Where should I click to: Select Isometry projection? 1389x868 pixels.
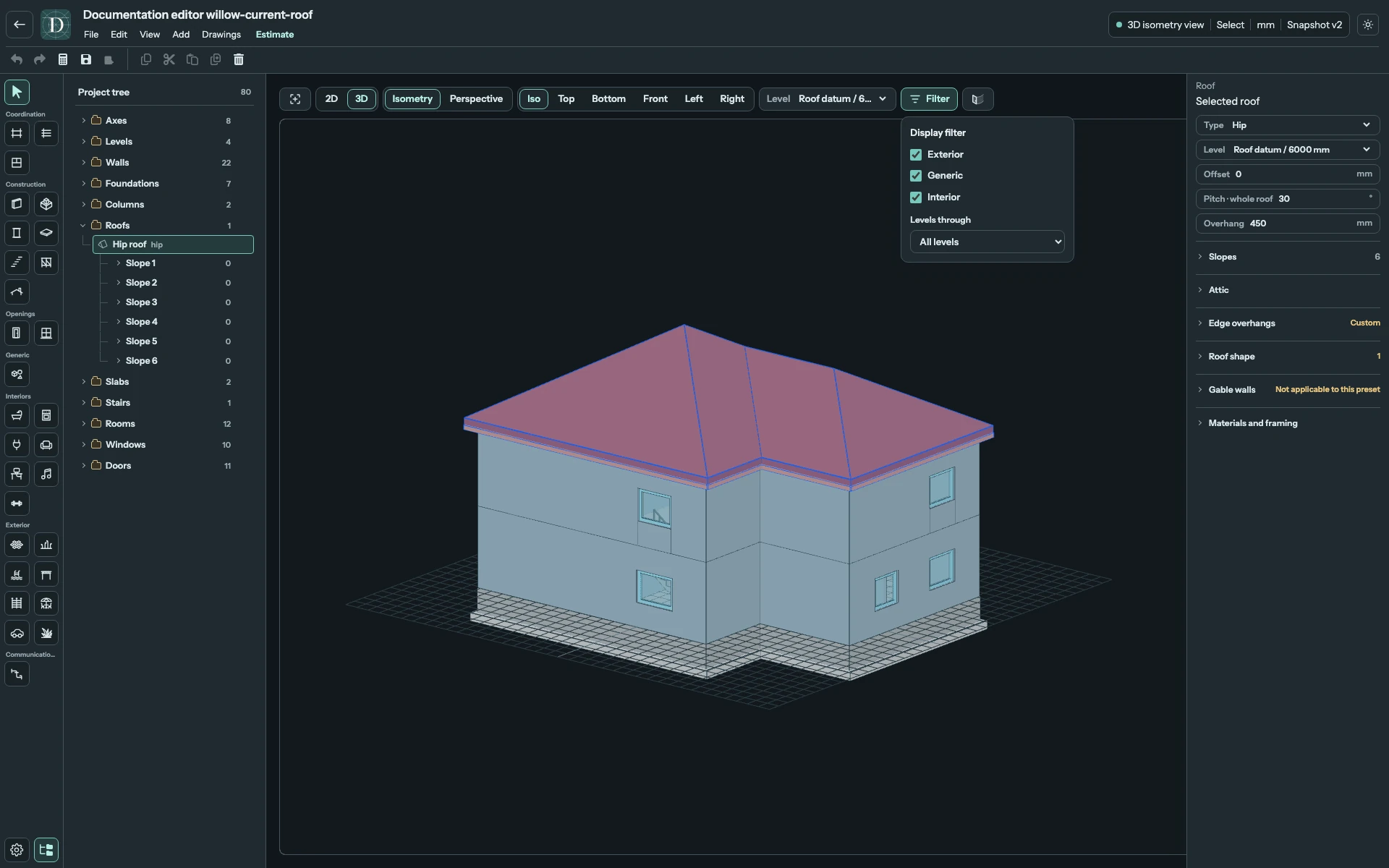click(412, 99)
